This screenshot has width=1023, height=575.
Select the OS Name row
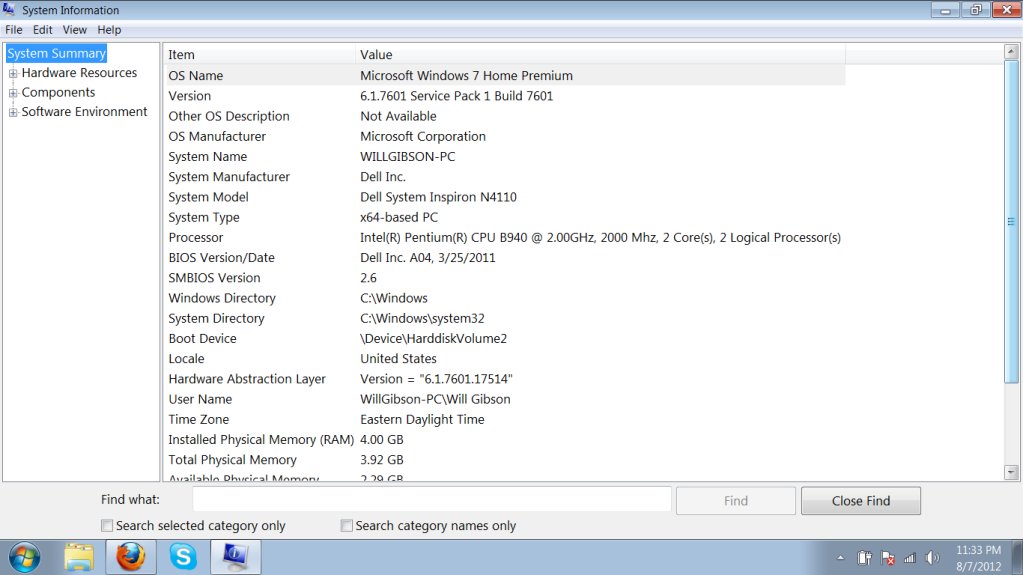(506, 76)
